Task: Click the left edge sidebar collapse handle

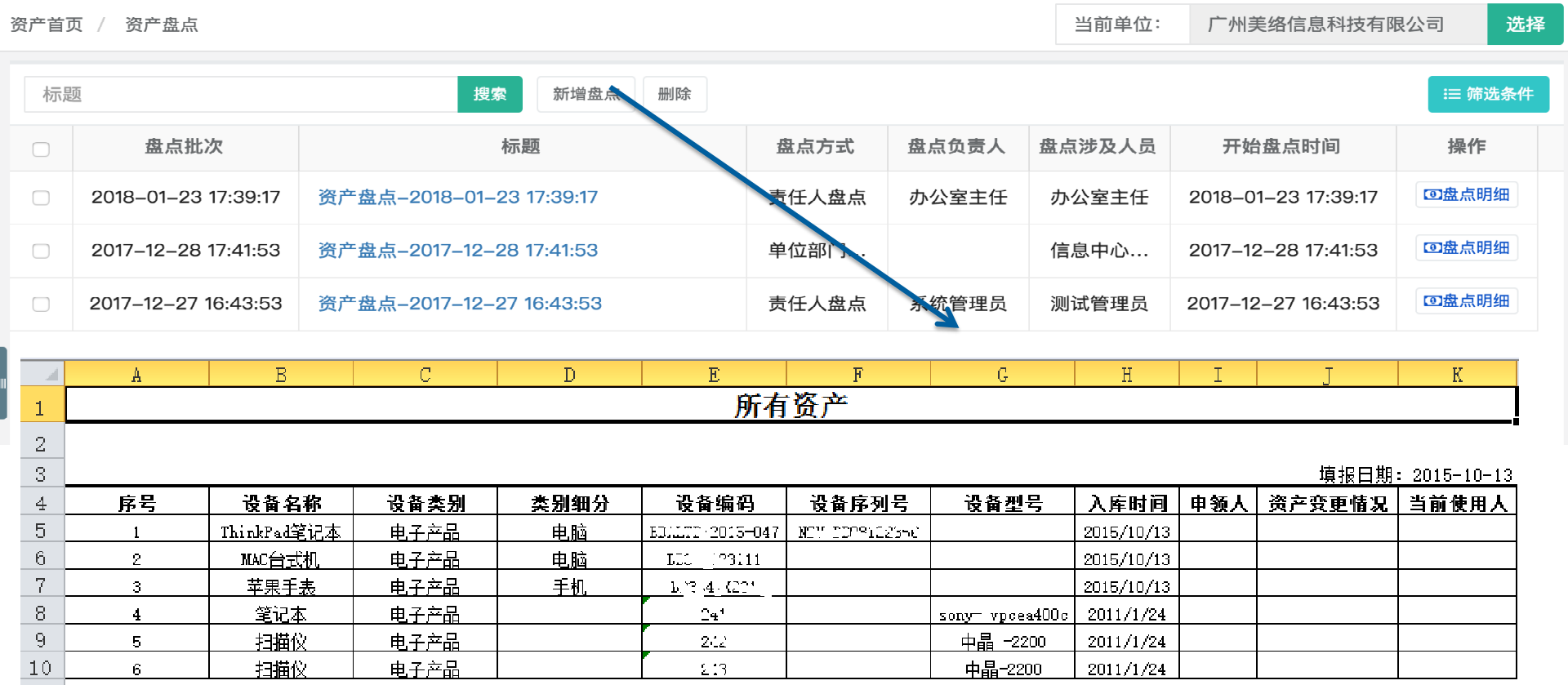Action: (x=3, y=383)
